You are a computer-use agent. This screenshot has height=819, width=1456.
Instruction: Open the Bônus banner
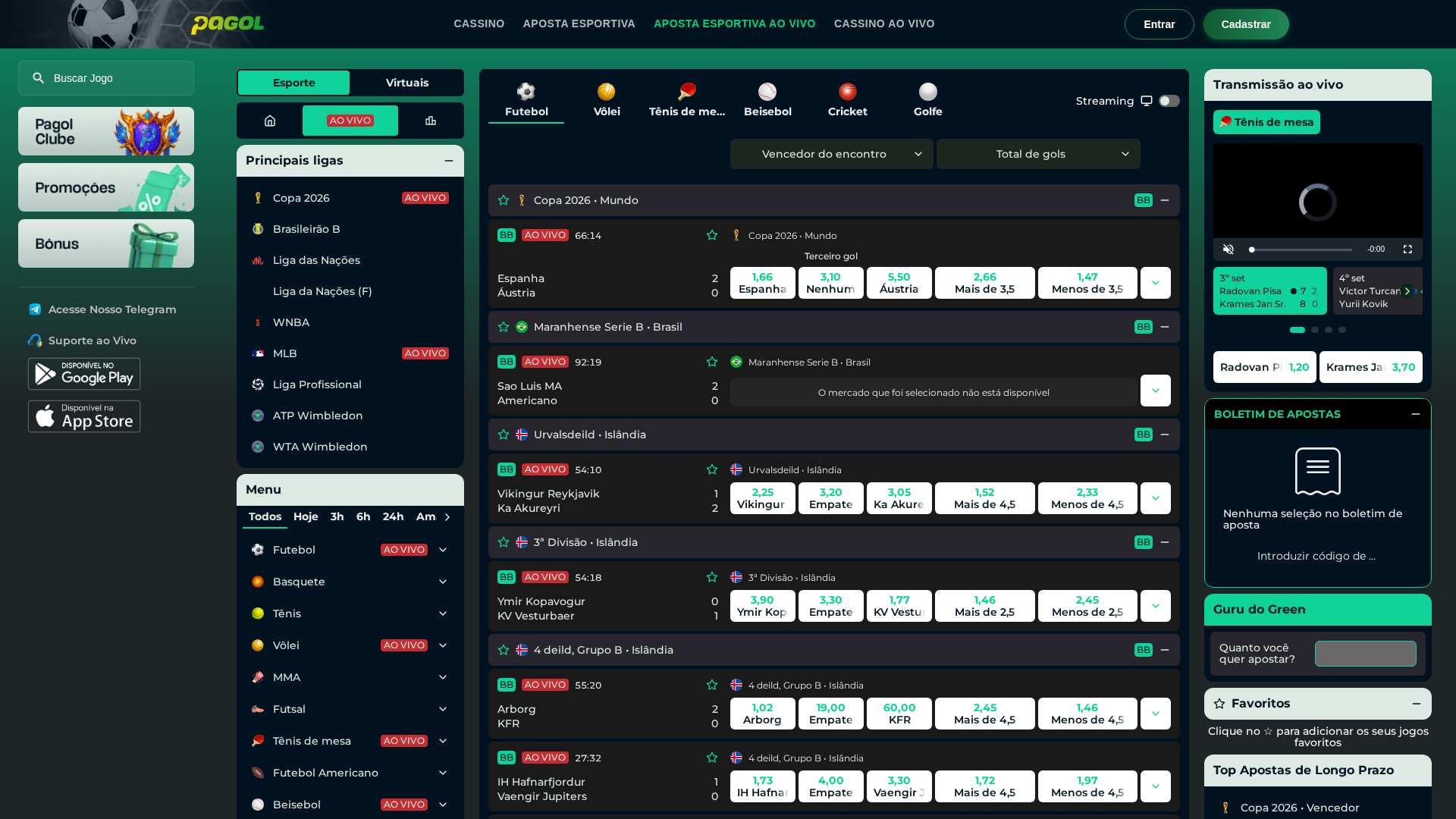(106, 243)
